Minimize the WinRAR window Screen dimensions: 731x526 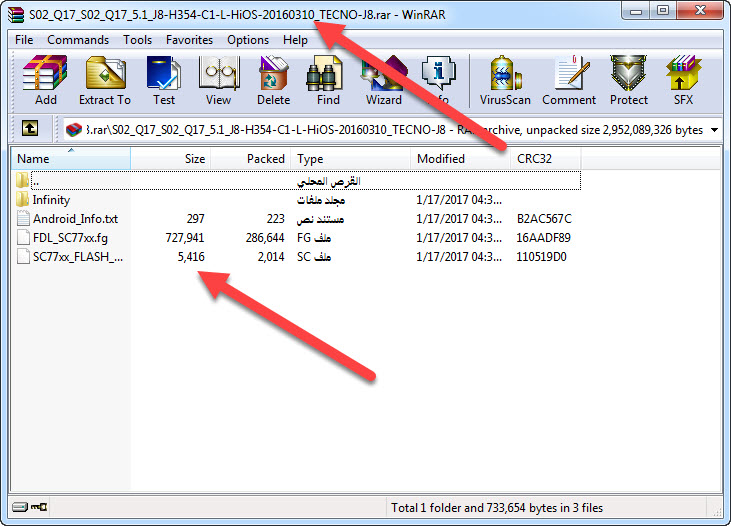click(635, 11)
